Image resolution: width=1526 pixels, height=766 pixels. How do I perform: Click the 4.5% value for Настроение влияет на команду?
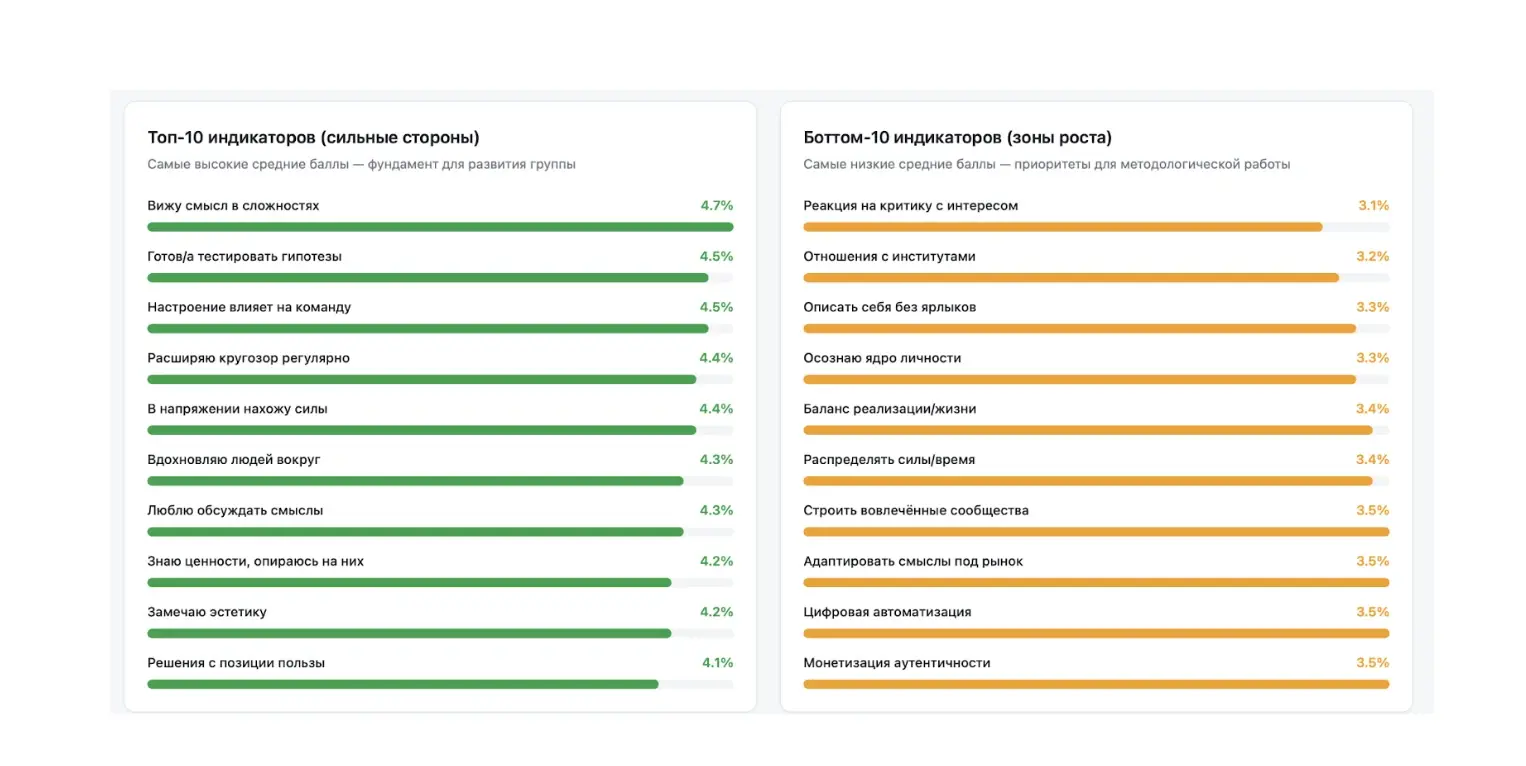(x=716, y=307)
